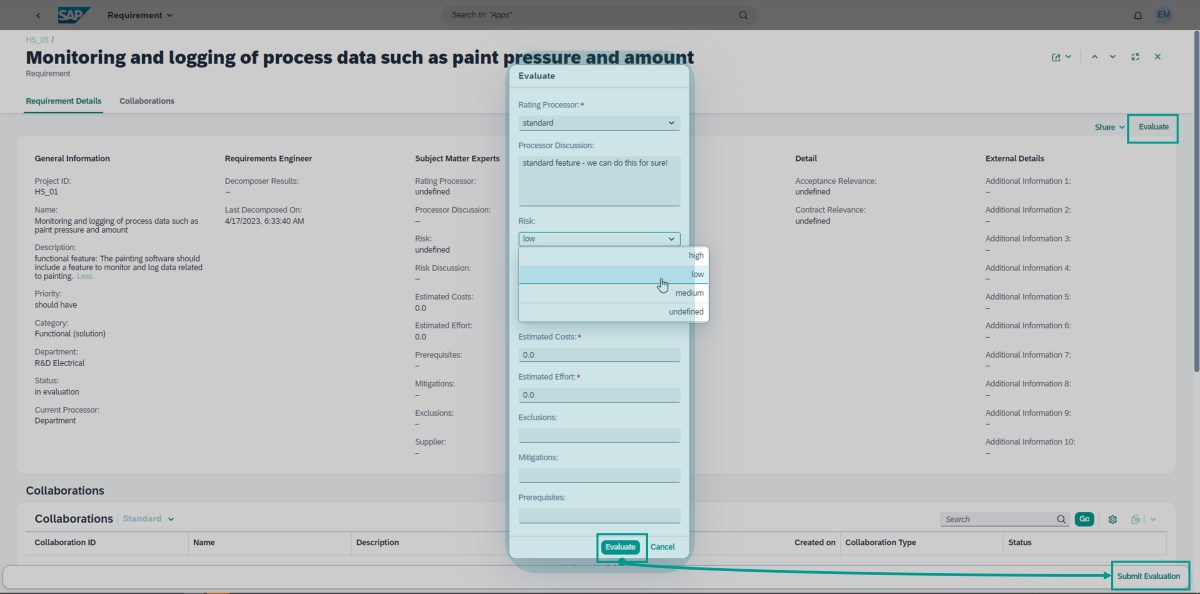Image resolution: width=1200 pixels, height=594 pixels.
Task: Navigate to the next item with down chevron
Action: pos(1113,57)
